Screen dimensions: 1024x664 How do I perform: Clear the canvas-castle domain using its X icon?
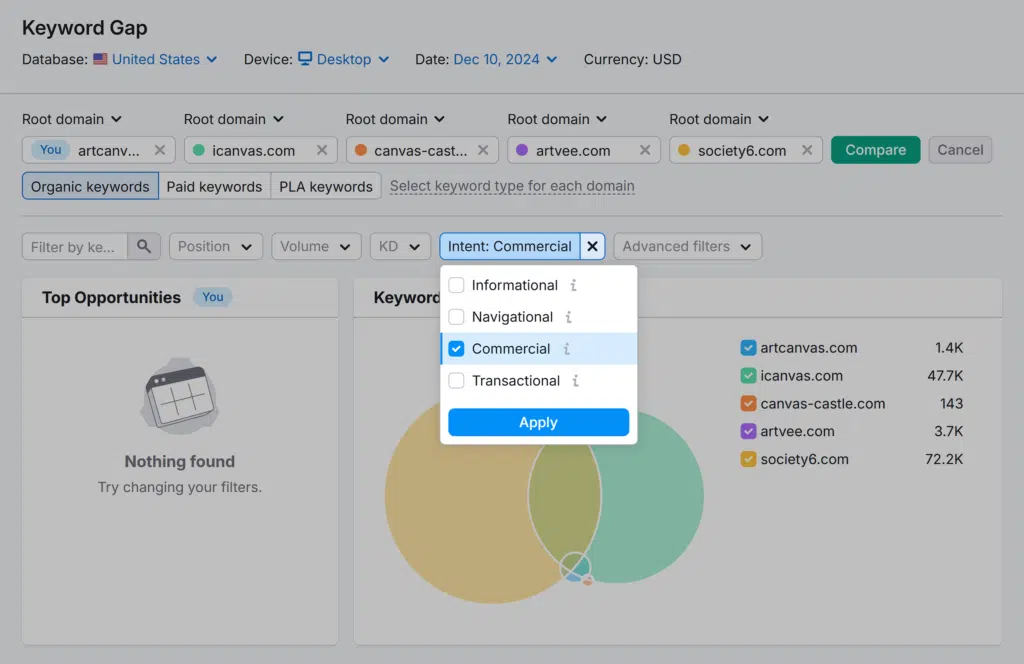tap(483, 150)
